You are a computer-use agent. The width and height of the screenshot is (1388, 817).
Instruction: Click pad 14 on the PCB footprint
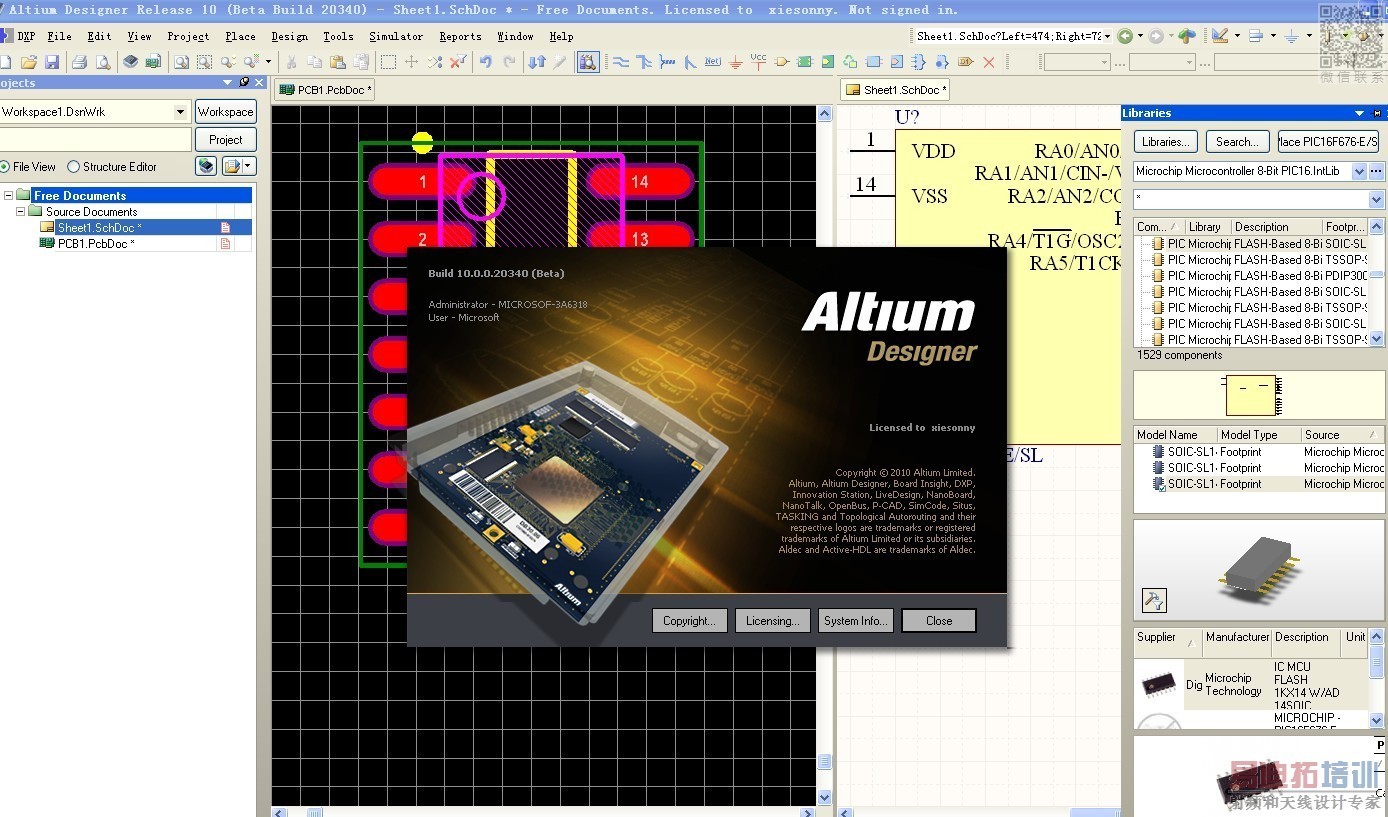pos(639,182)
